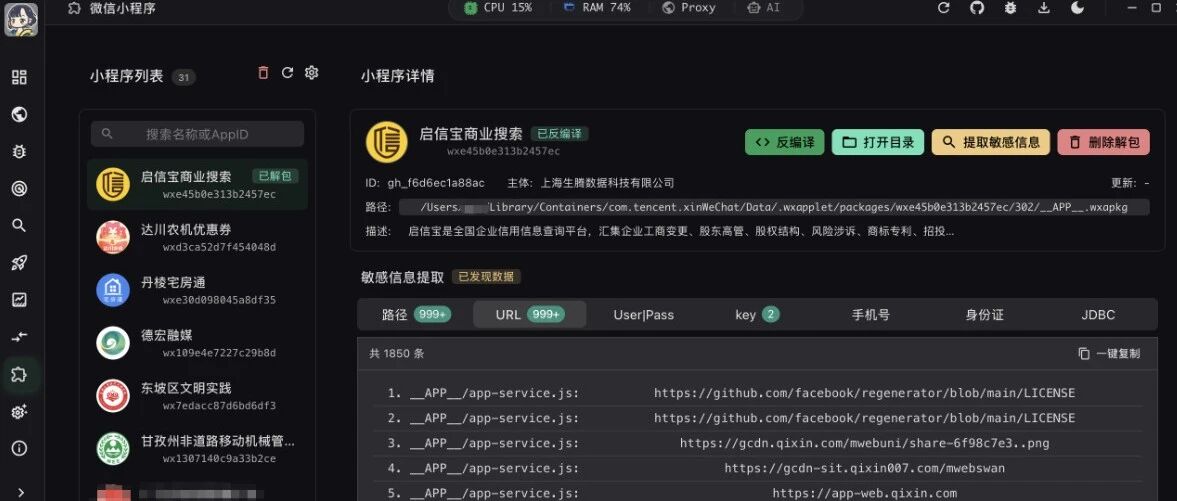This screenshot has width=1177, height=501.
Task: Select the puzzle piece plugin icon in sidebar
Action: pos(20,374)
